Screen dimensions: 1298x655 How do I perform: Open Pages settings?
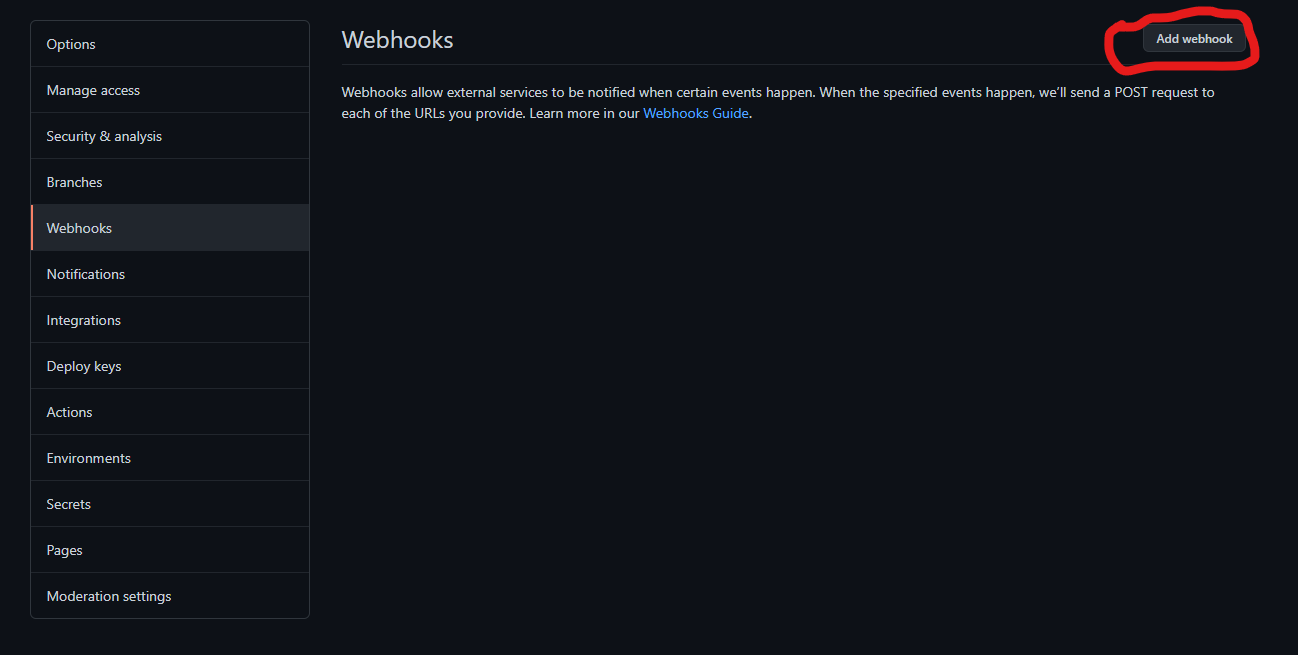coord(170,550)
